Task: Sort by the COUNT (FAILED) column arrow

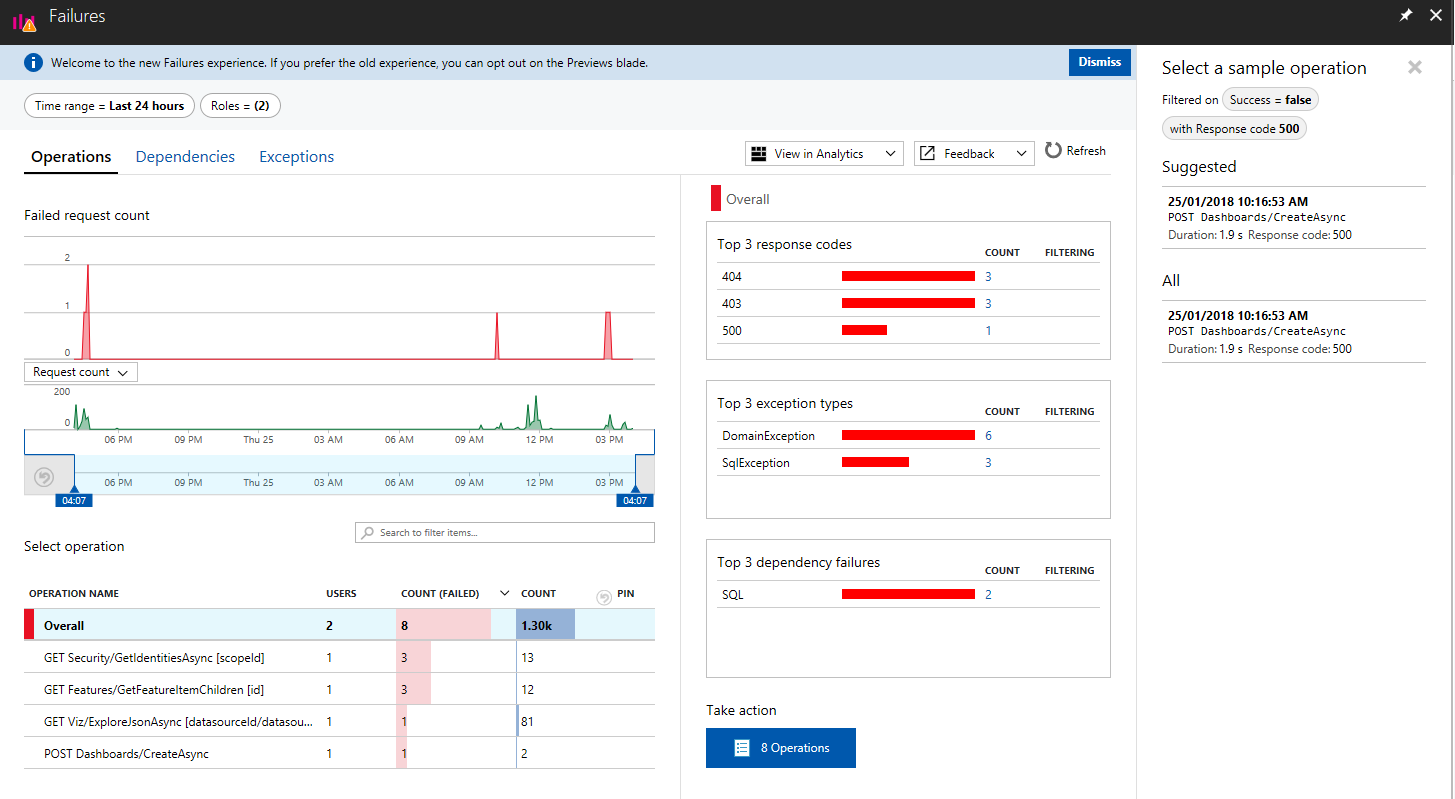Action: pos(505,593)
